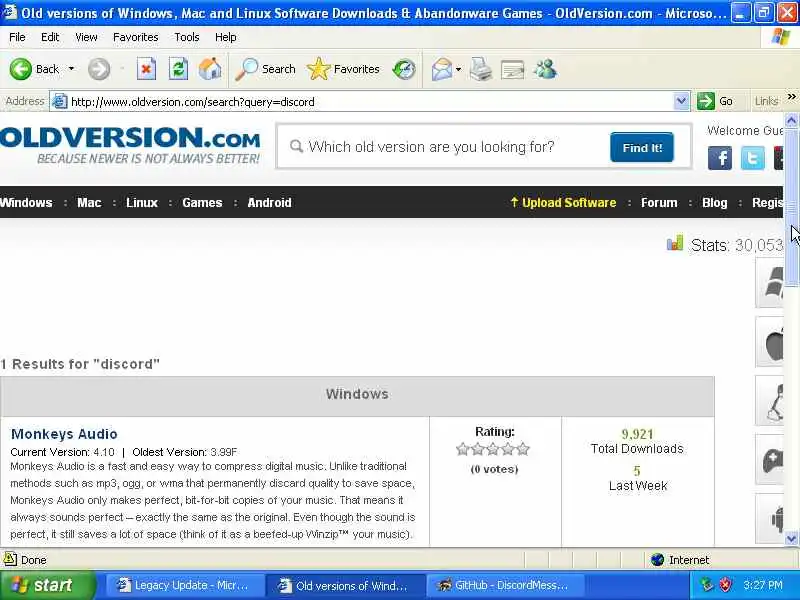Open the Back history dropdown arrow
This screenshot has height=600, width=800.
pyautogui.click(x=71, y=69)
